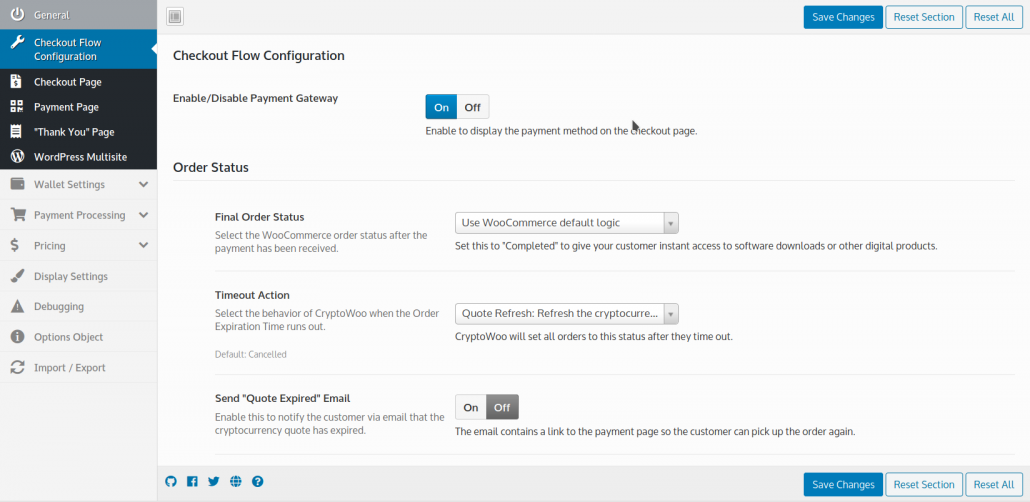Expand the Pricing chevron

pos(143,246)
